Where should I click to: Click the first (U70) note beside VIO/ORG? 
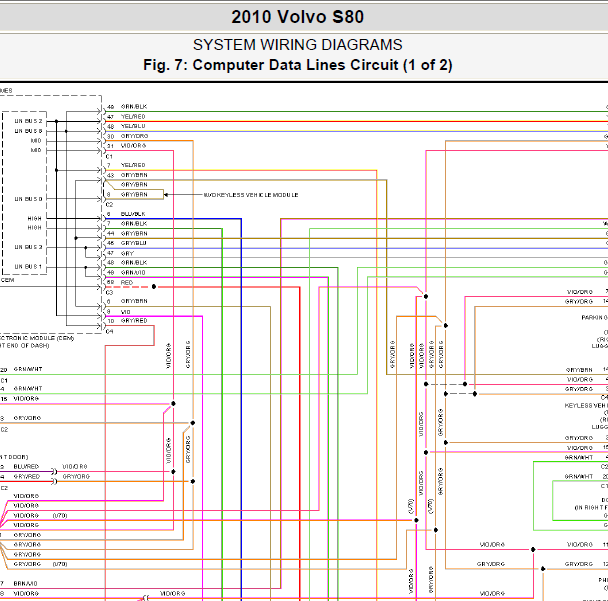click(60, 516)
